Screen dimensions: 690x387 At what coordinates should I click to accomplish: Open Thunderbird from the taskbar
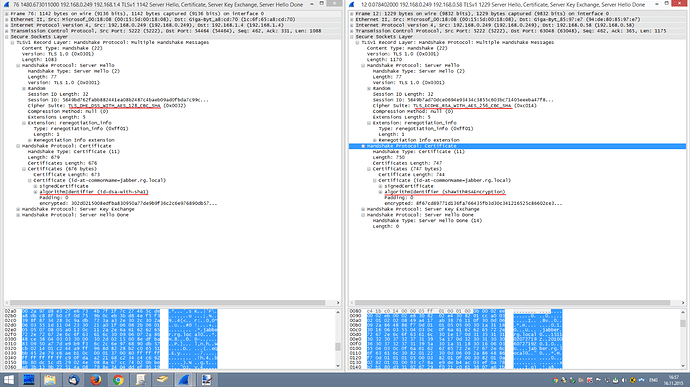click(73, 380)
